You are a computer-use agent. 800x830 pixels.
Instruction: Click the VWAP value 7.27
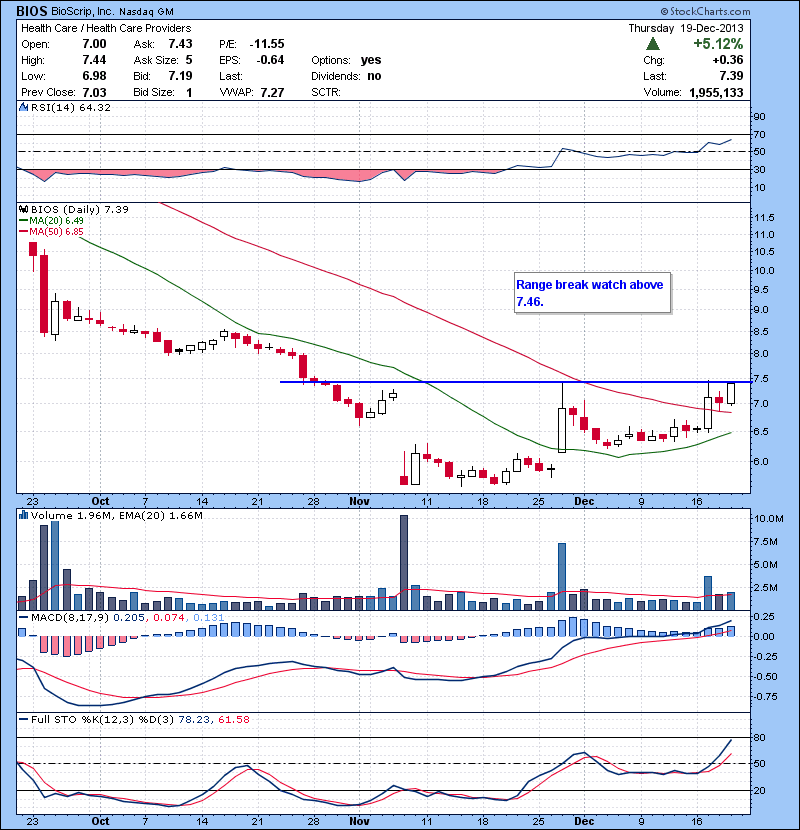pos(272,93)
